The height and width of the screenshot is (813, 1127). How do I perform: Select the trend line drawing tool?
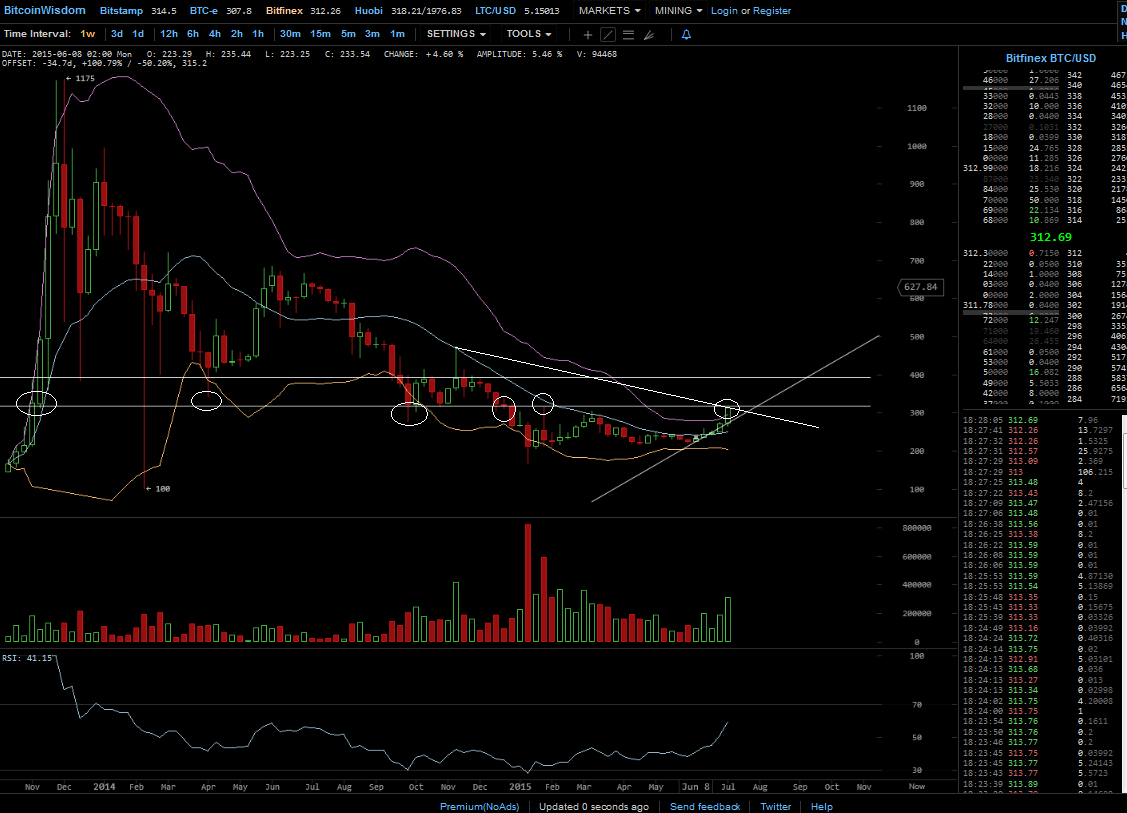coord(607,35)
